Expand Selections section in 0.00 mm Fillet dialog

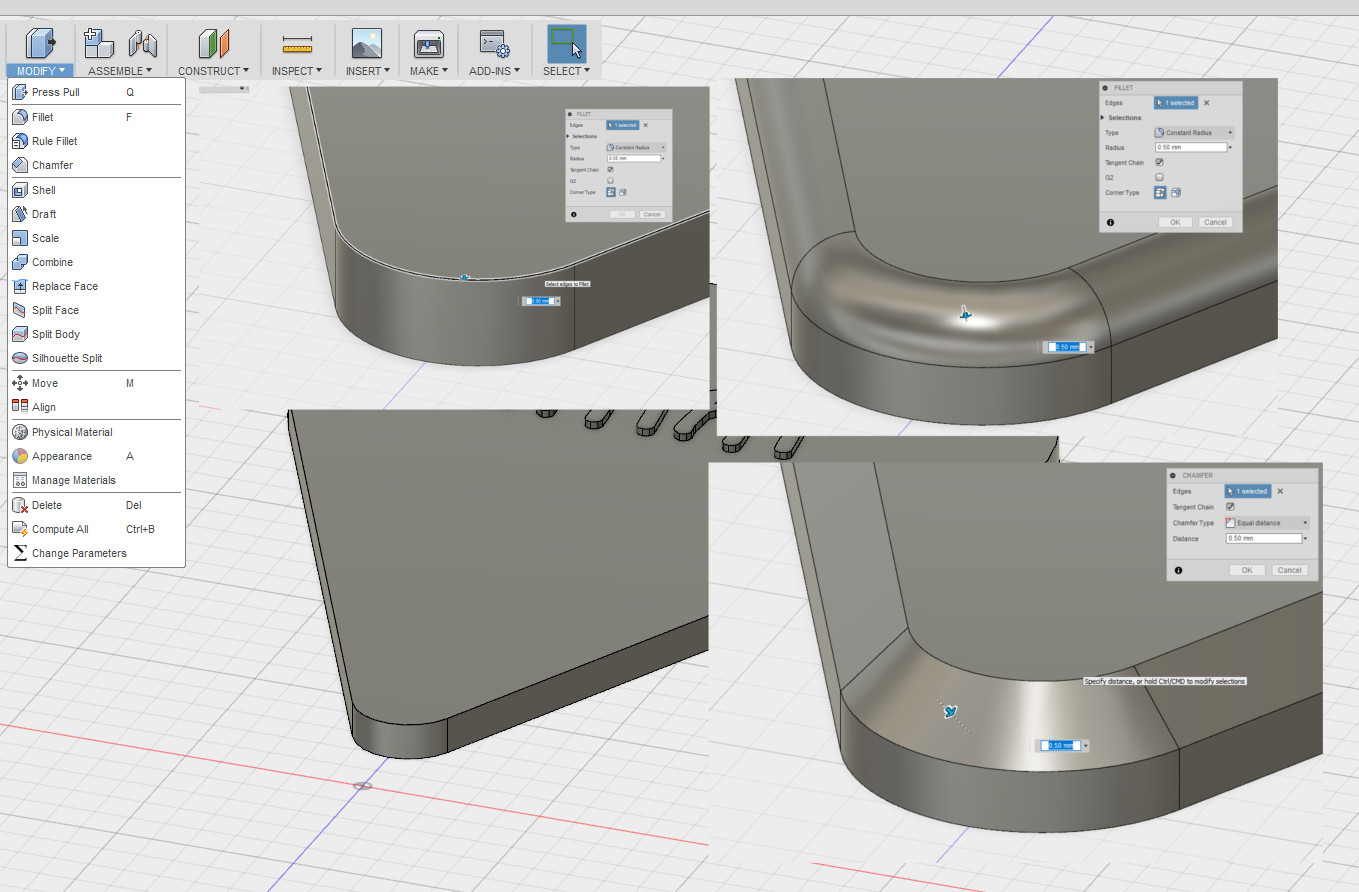click(567, 136)
